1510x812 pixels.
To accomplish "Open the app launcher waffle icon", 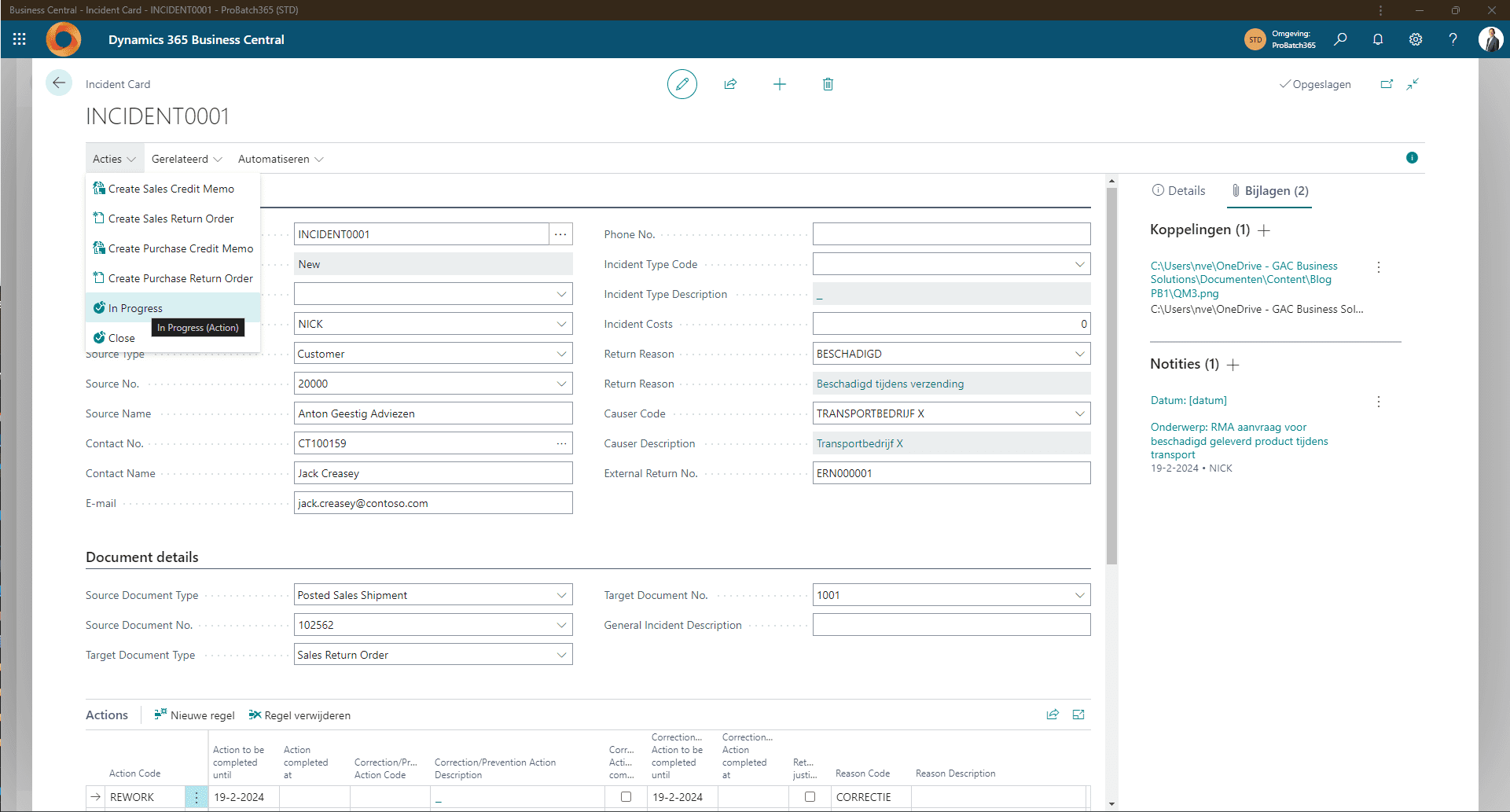I will click(x=20, y=39).
